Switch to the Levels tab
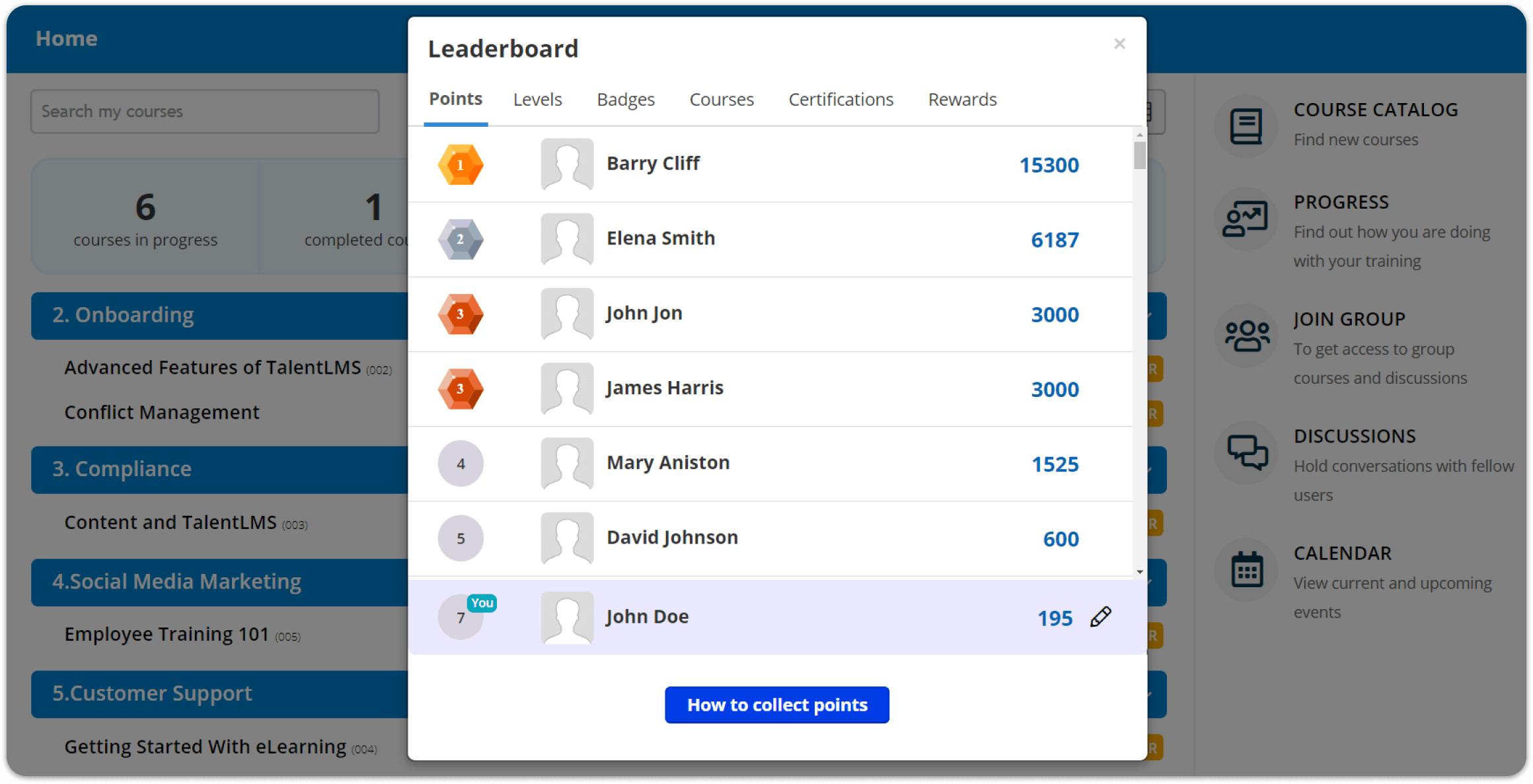Image resolution: width=1533 pixels, height=784 pixels. [x=537, y=99]
